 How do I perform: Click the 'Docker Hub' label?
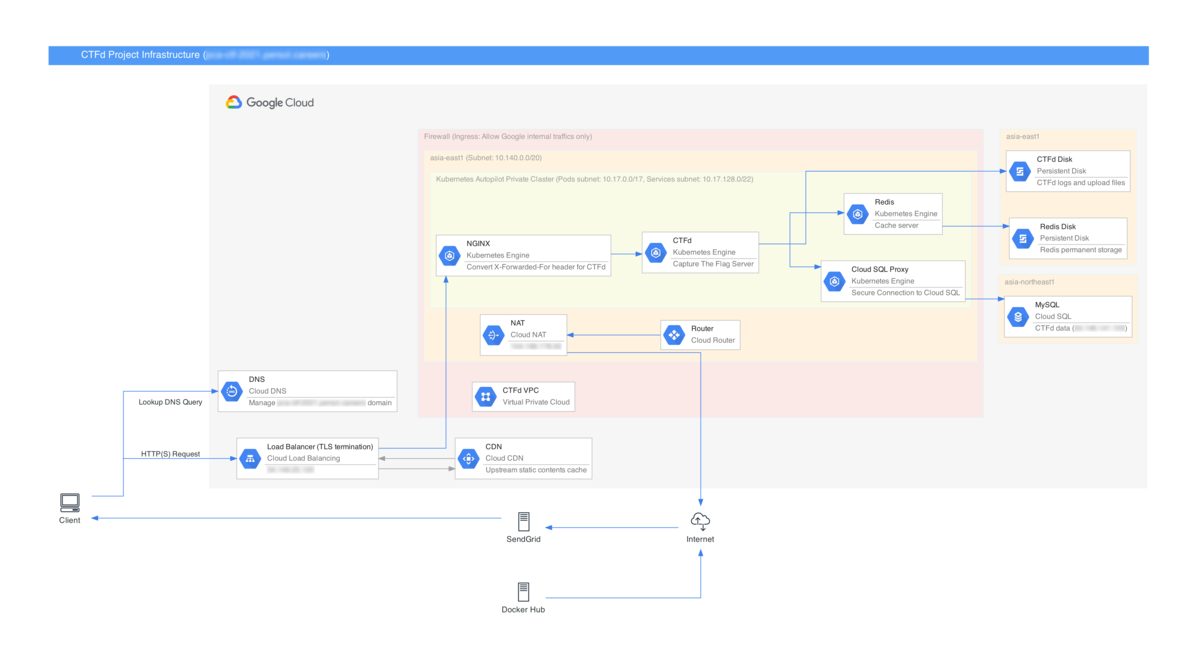[523, 609]
